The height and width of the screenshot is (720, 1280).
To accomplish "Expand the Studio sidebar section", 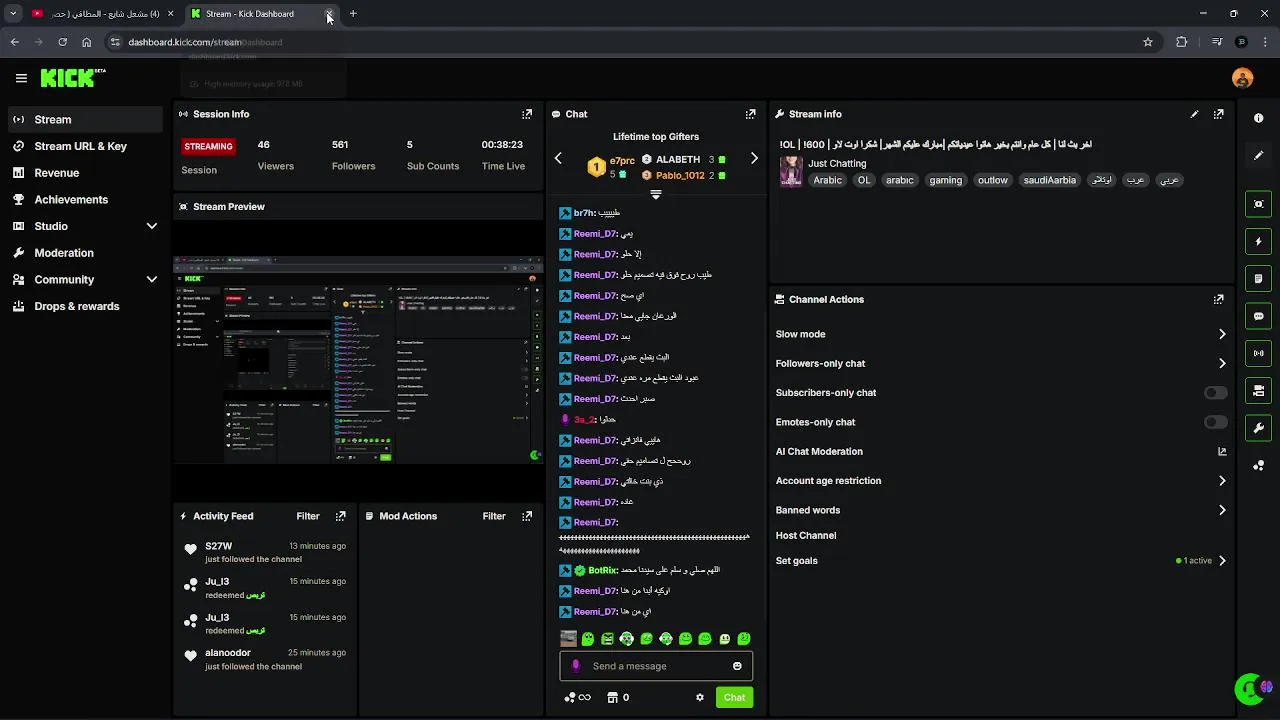I will (152, 226).
